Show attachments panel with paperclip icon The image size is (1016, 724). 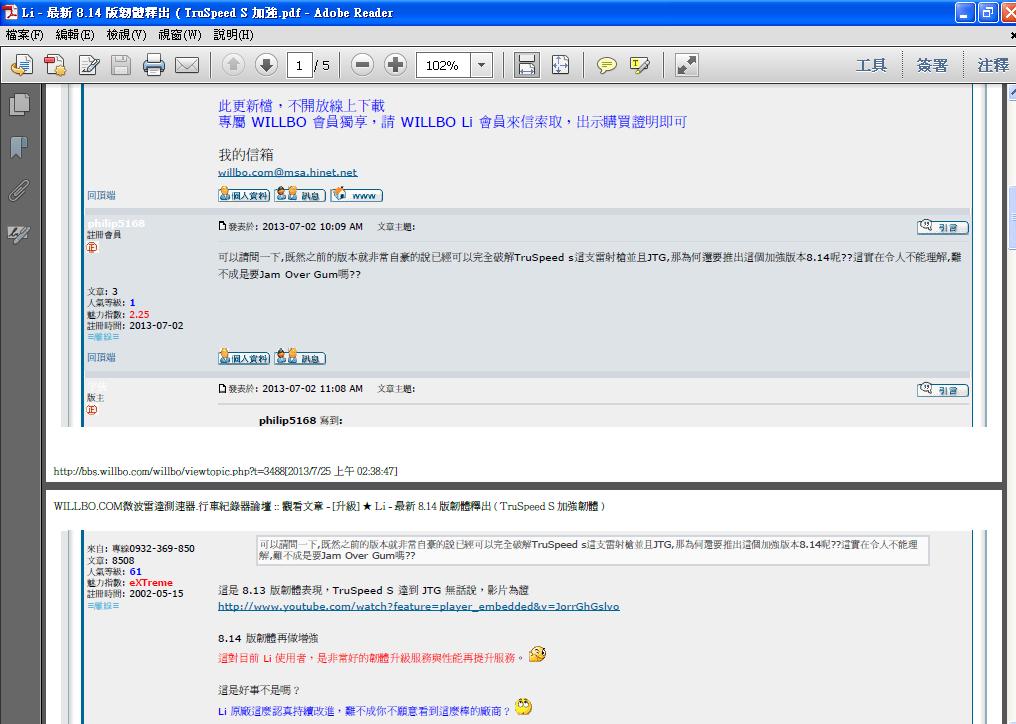click(x=19, y=191)
